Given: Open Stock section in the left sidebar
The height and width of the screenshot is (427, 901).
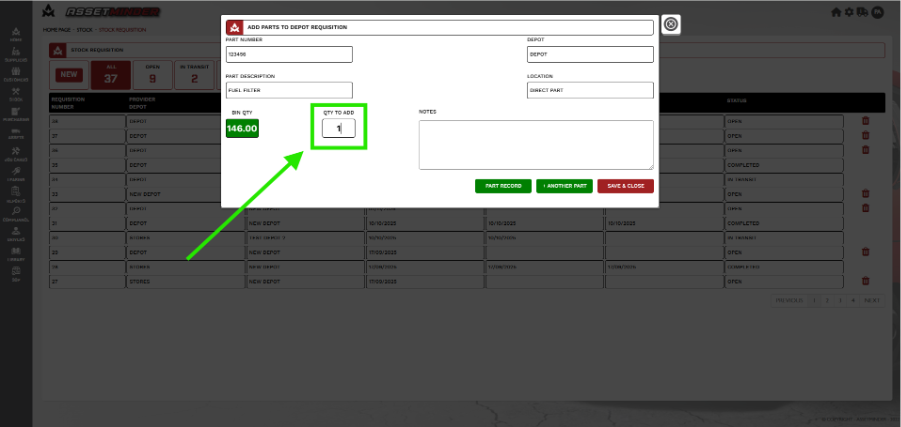Looking at the screenshot, I should 16,94.
